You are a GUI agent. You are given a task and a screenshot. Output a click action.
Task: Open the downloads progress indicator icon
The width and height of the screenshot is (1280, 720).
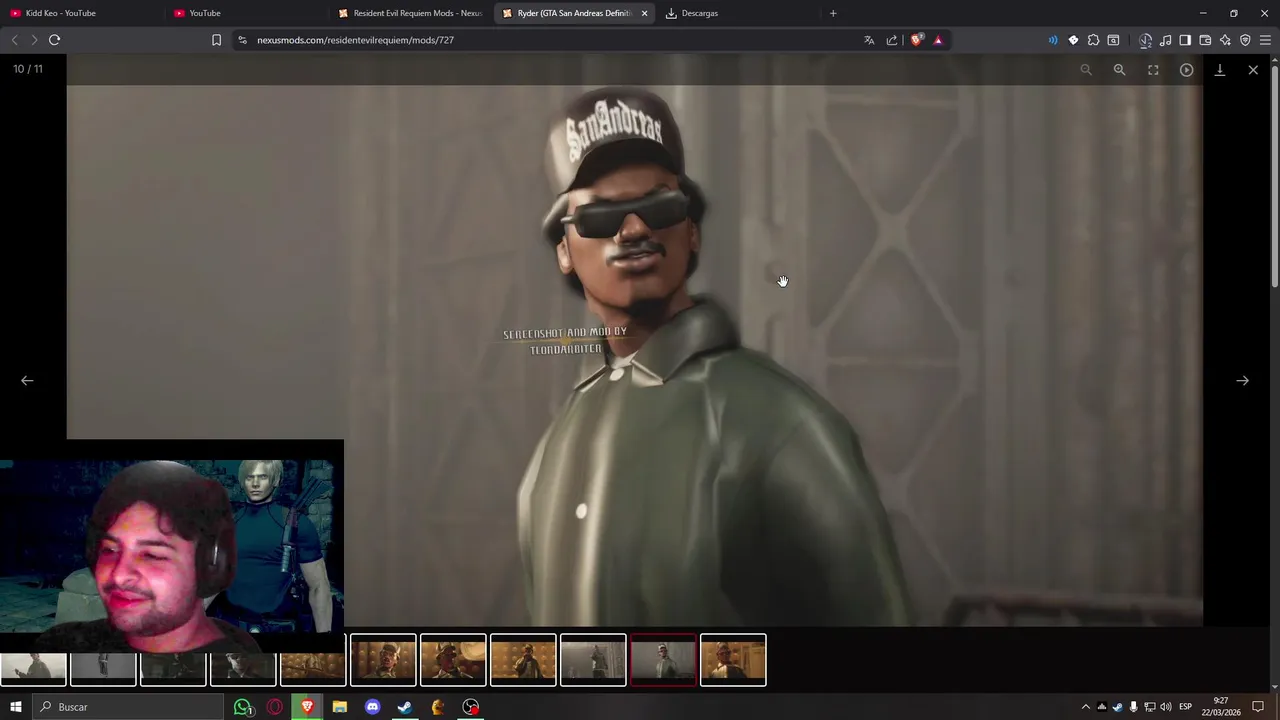coord(1146,40)
